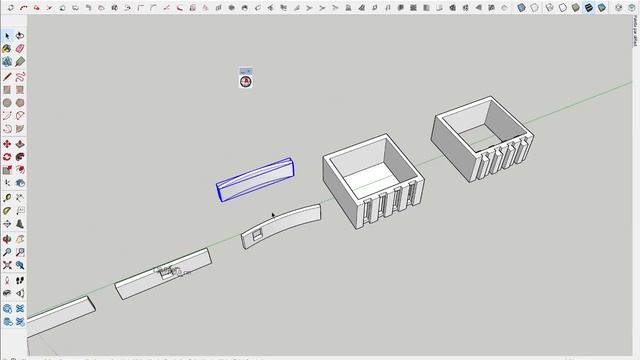640x360 pixels.
Task: Select the Protractor tool
Action: (7, 211)
